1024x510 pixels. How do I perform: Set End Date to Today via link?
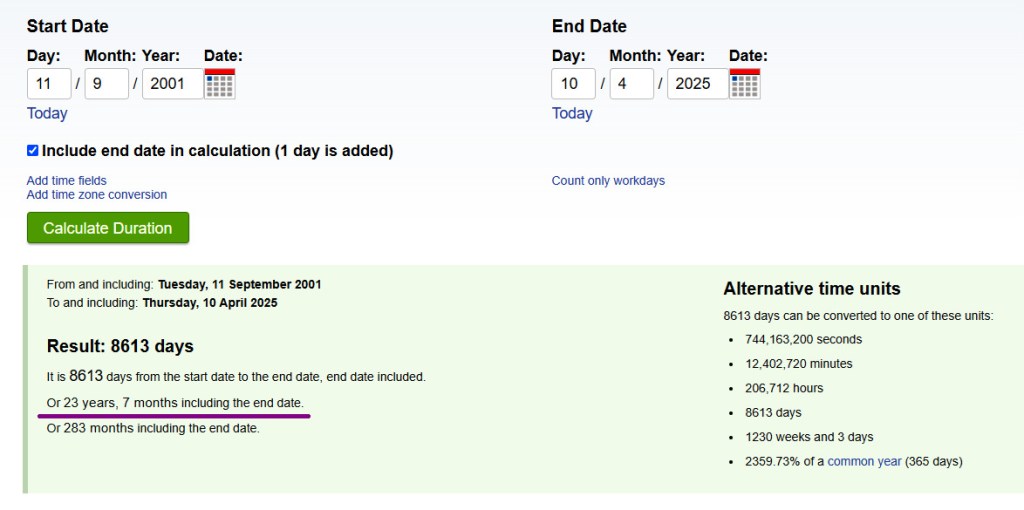[x=572, y=113]
